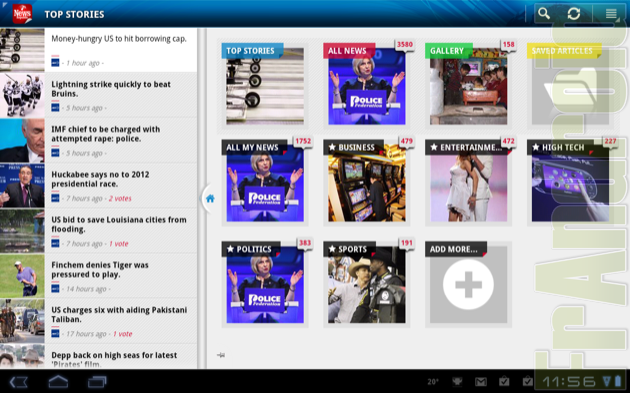The image size is (630, 393).
Task: Click the Gallery 158 count badge
Action: 508,45
